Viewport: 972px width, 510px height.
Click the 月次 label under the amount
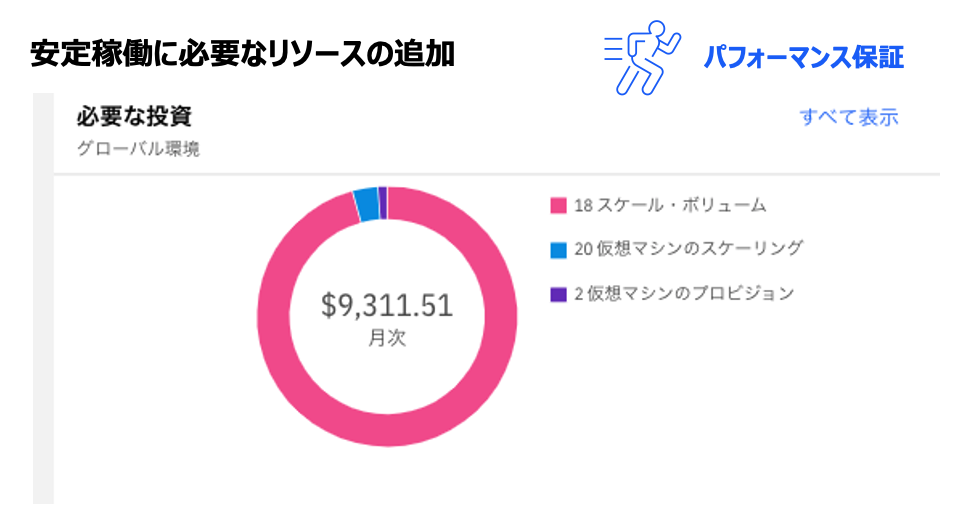(387, 338)
